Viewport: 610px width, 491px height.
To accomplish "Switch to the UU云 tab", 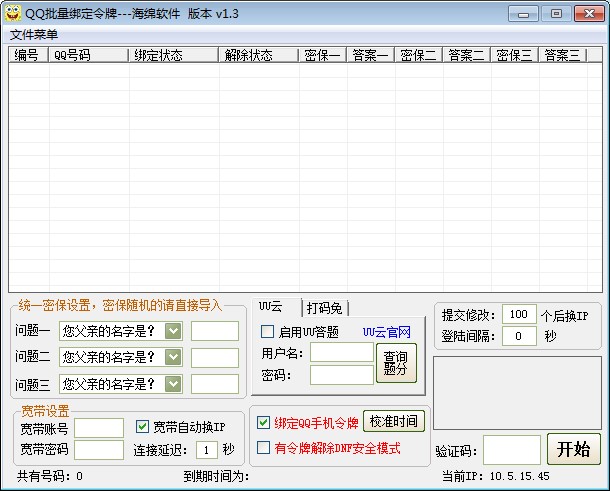I will 271,306.
